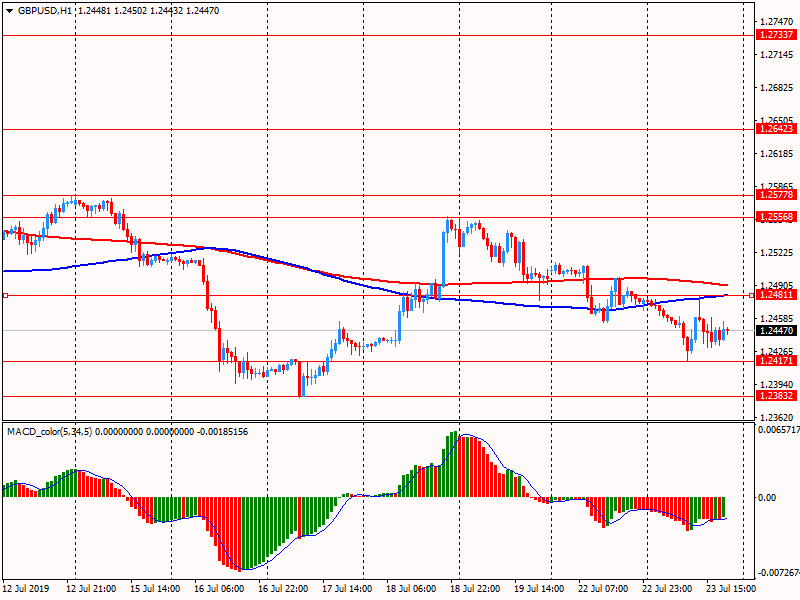Select the 17 Jul 14:00 time label
This screenshot has height=600, width=800.
click(x=347, y=588)
